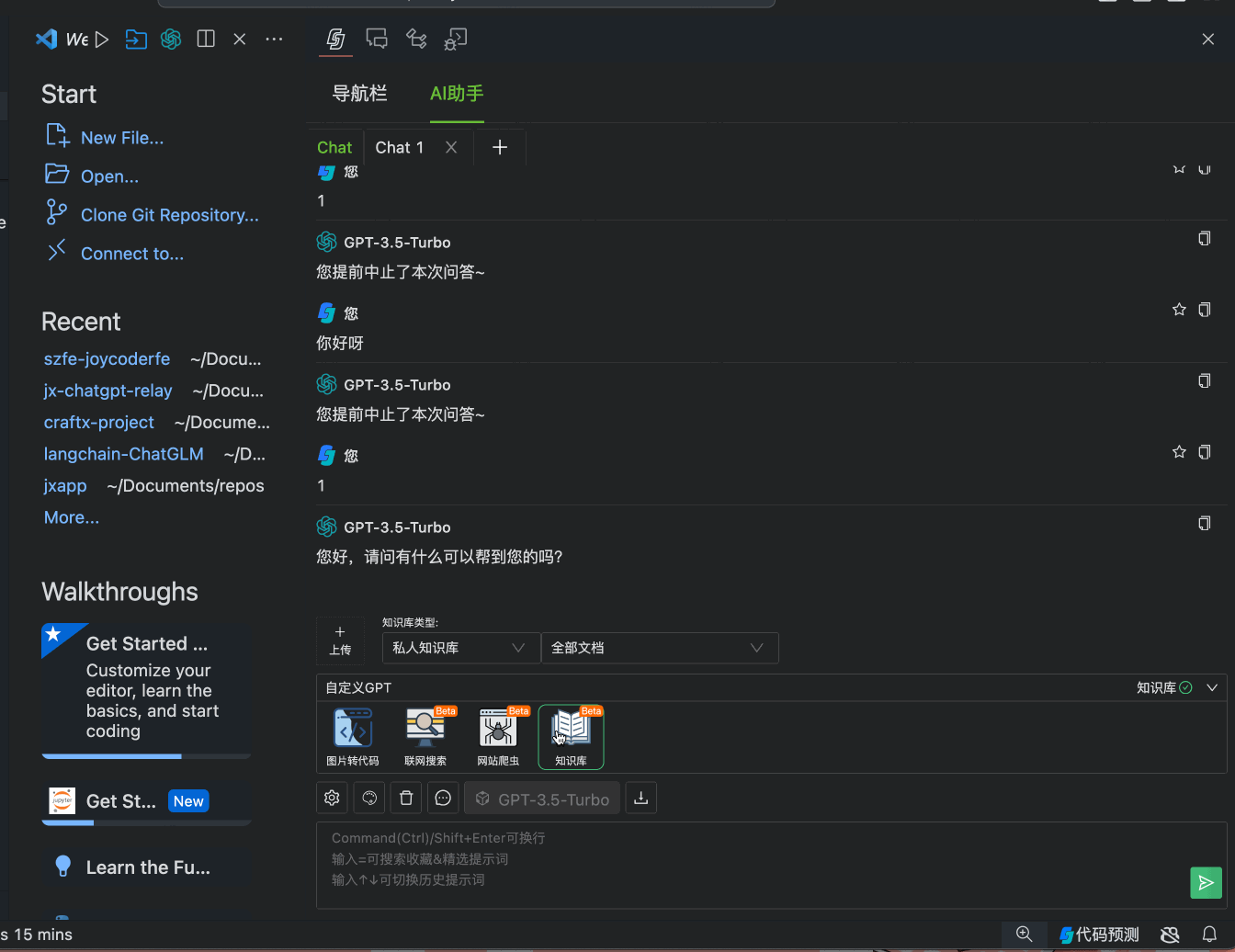Open the ChatGPT logo icon in editor toolbar
1235x952 pixels.
click(171, 40)
